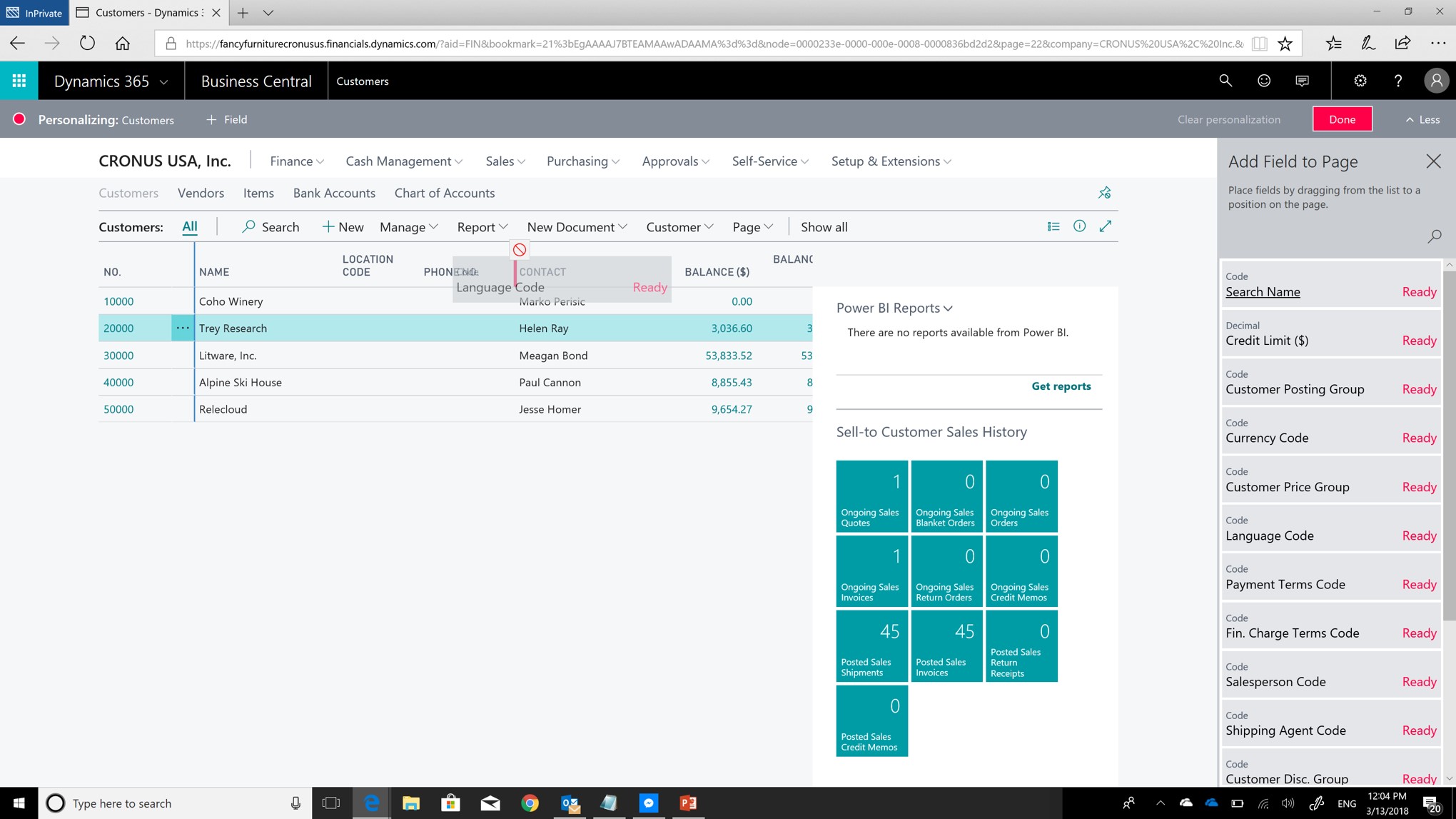The height and width of the screenshot is (819, 1456).
Task: Open the Posted Sales Invoices tile
Action: [946, 645]
